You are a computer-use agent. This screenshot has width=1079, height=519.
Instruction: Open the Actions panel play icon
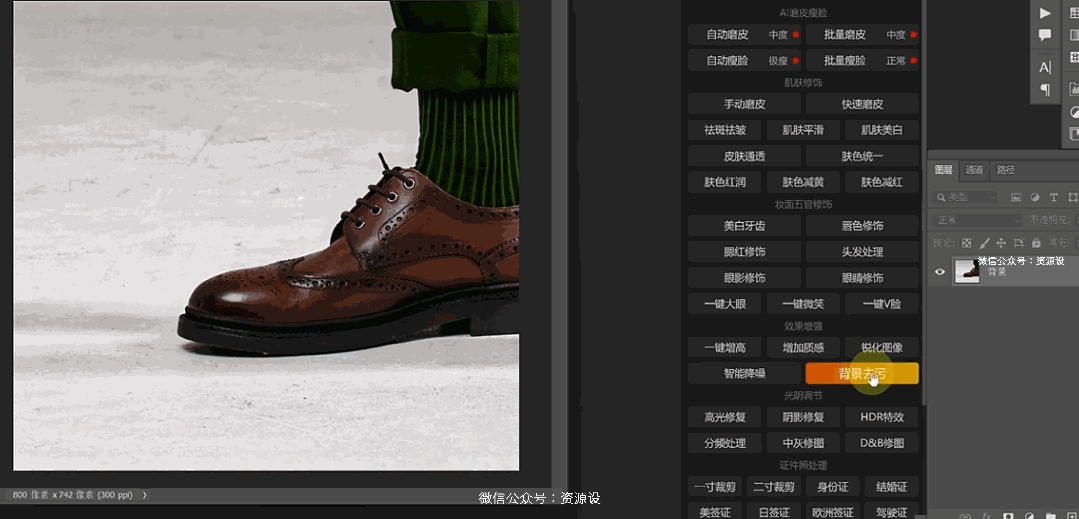click(x=1045, y=13)
